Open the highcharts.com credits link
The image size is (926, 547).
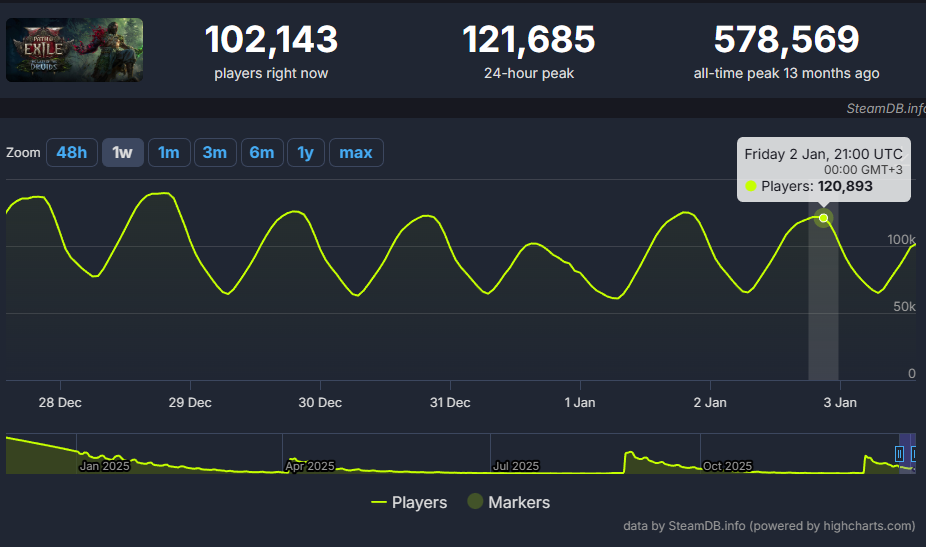[x=769, y=526]
